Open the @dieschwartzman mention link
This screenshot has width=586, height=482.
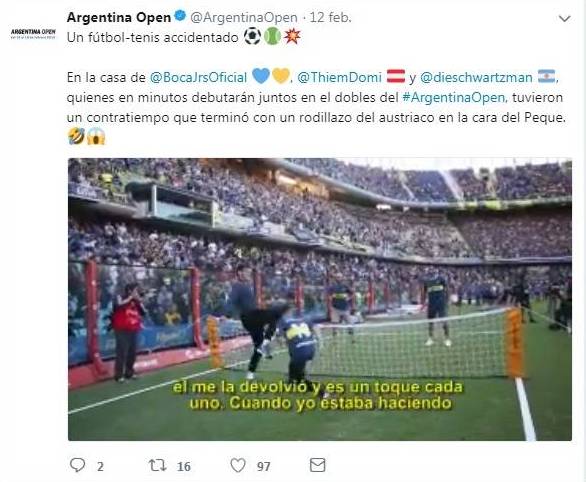click(x=476, y=77)
